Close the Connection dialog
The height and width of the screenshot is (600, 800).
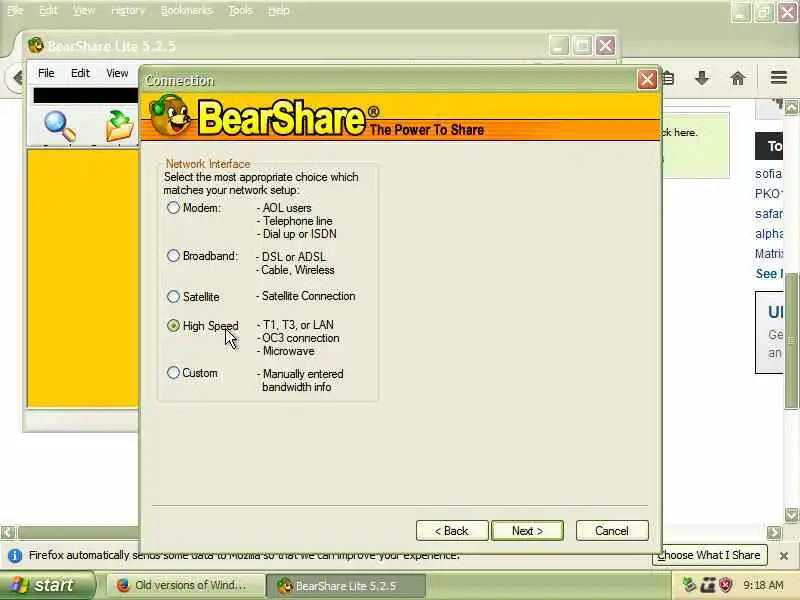[x=647, y=80]
